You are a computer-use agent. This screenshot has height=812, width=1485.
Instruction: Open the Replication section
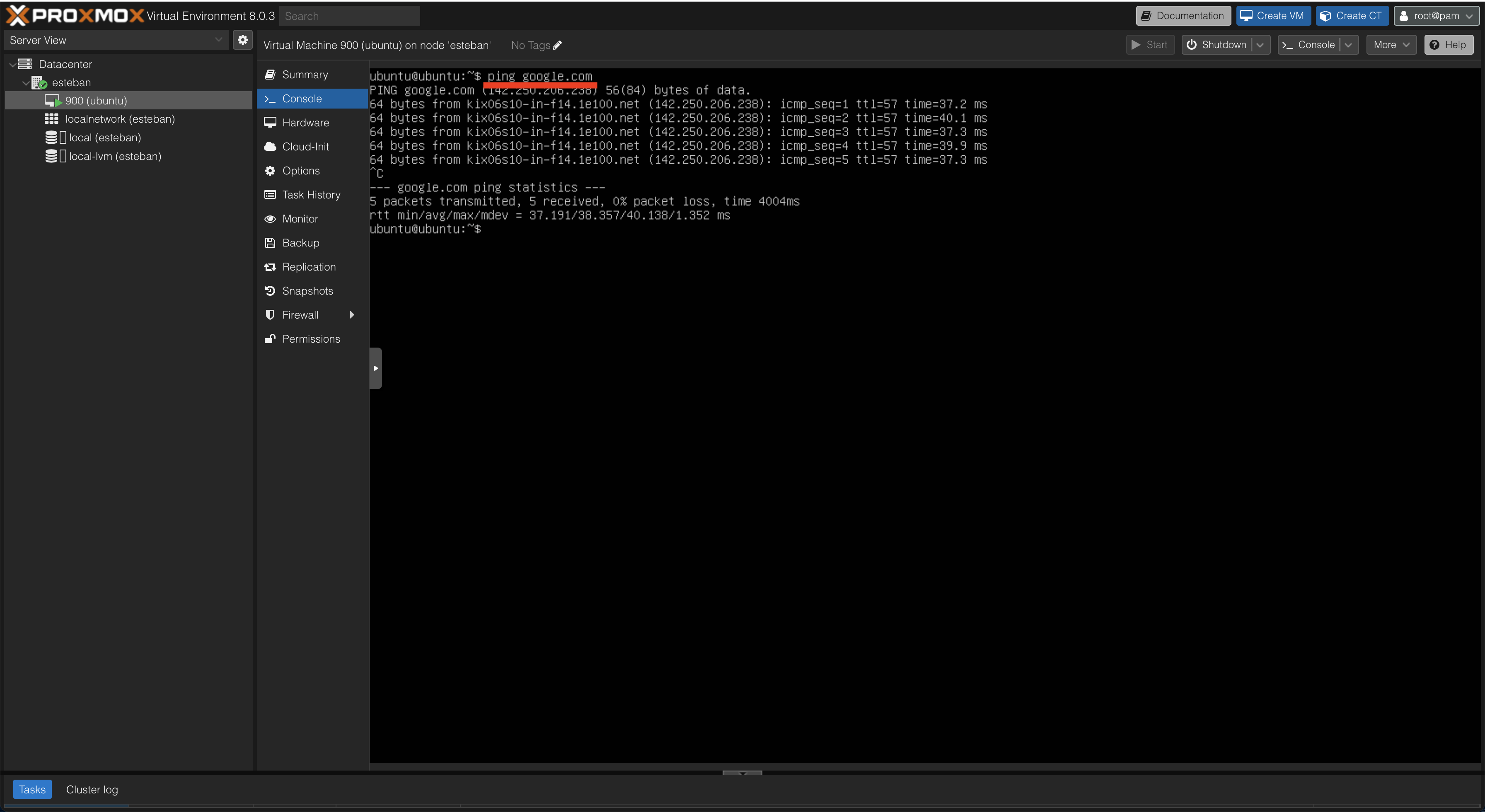[x=312, y=267]
